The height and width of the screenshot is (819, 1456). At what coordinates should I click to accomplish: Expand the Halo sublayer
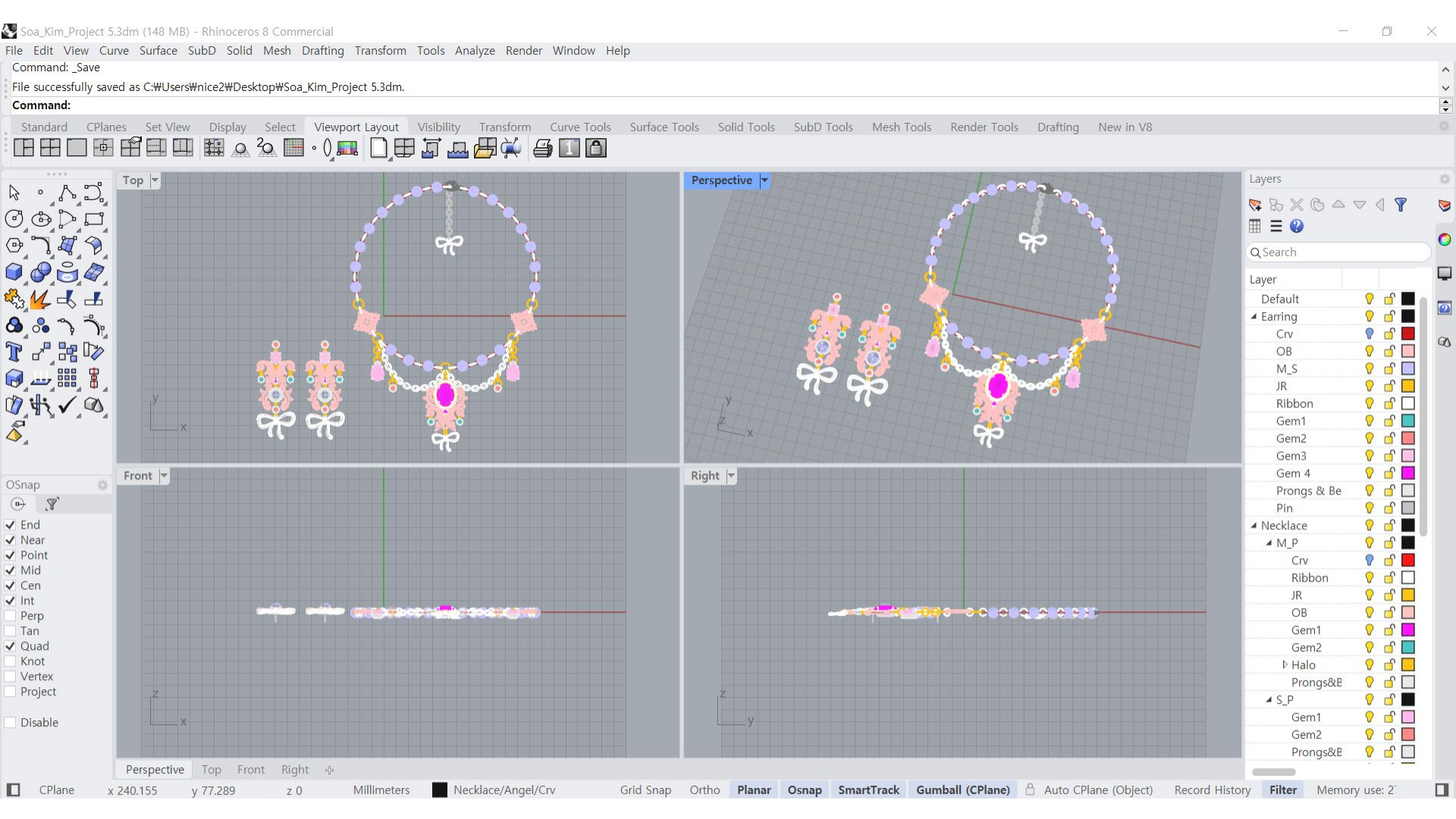tap(1284, 665)
